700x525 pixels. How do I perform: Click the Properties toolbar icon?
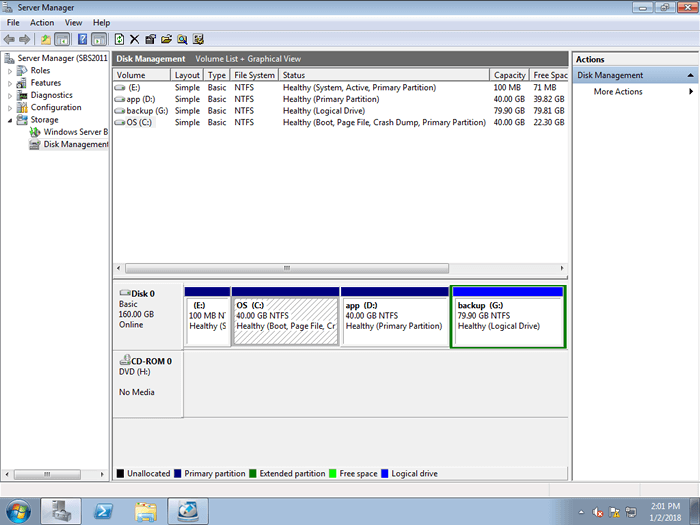150,39
